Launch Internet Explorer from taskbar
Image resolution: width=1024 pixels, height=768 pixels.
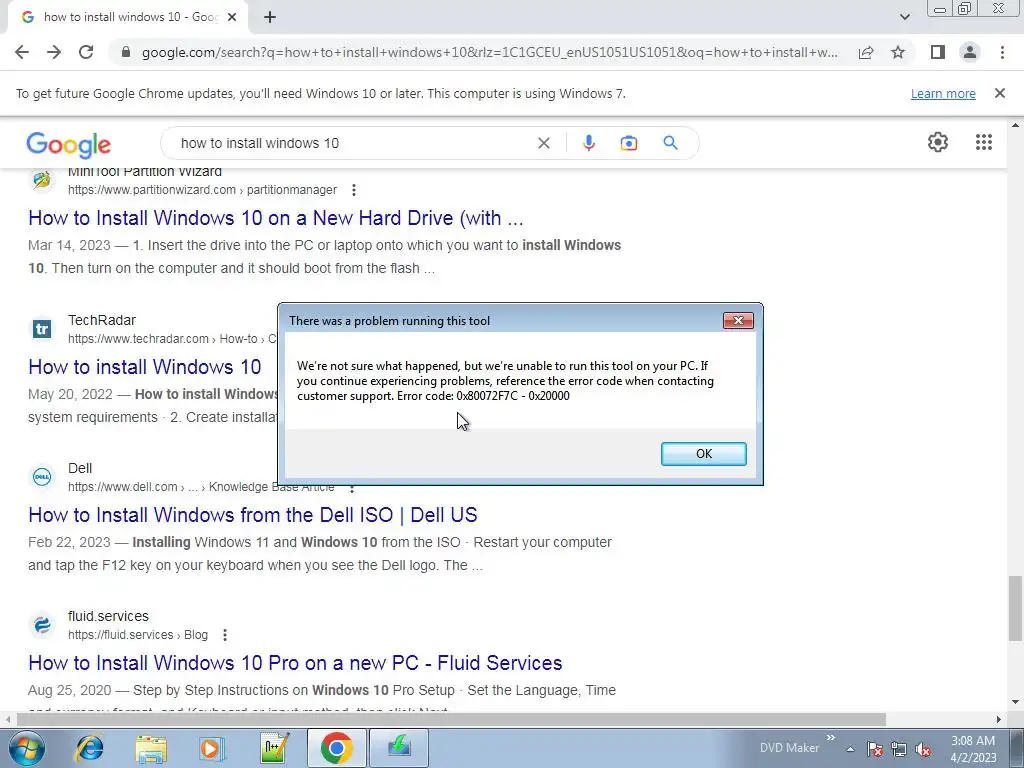pyautogui.click(x=89, y=748)
